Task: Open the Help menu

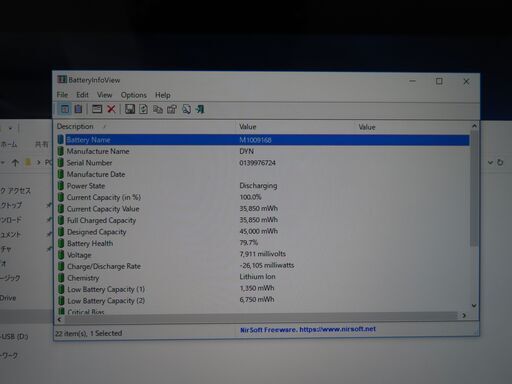Action: (163, 95)
